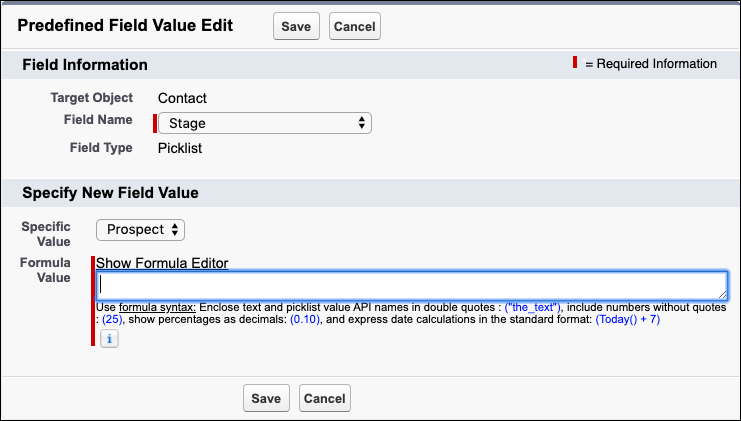
Task: Open the Show Formula Editor link
Action: click(x=162, y=263)
